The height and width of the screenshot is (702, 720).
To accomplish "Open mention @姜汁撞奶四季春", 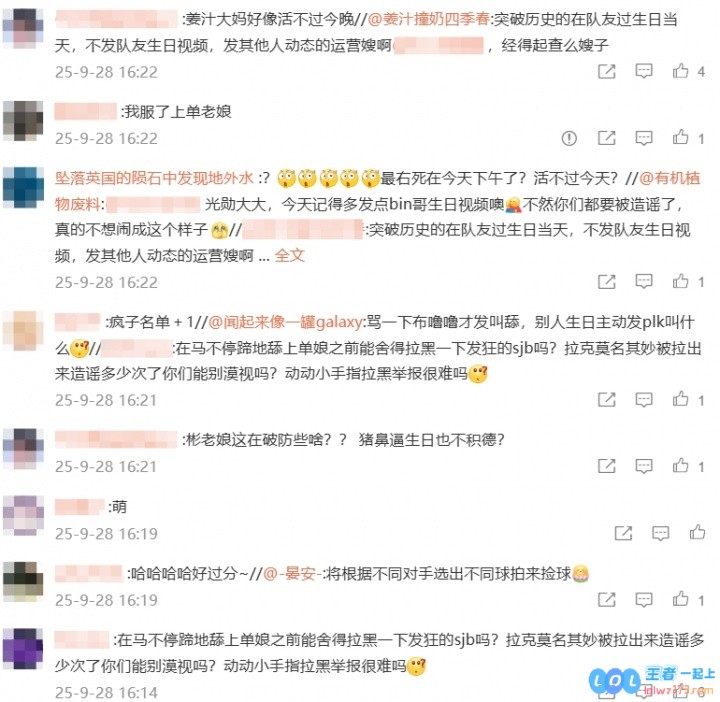I will (429, 19).
